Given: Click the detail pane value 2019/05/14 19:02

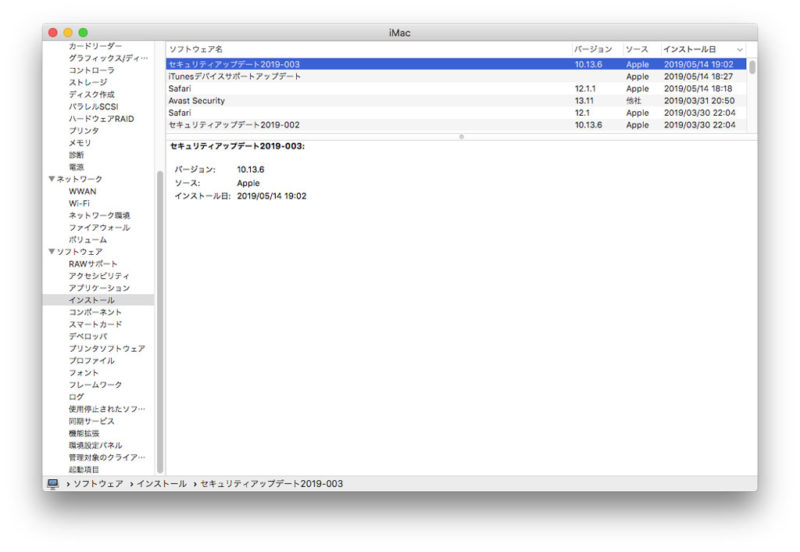Looking at the screenshot, I should (271, 196).
